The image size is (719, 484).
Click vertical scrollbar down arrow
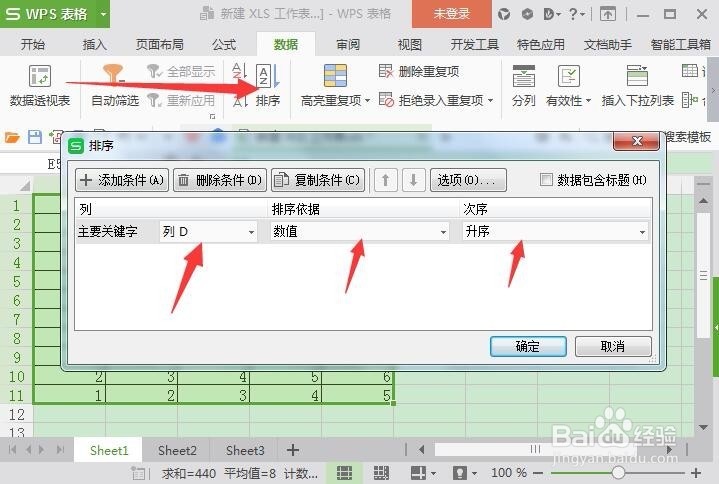(703, 427)
